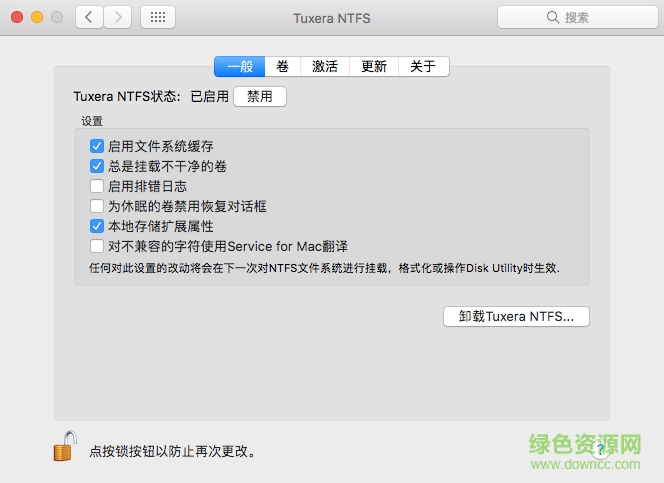Click the search magnifier field 搜索
664x483 pixels.
pyautogui.click(x=578, y=17)
